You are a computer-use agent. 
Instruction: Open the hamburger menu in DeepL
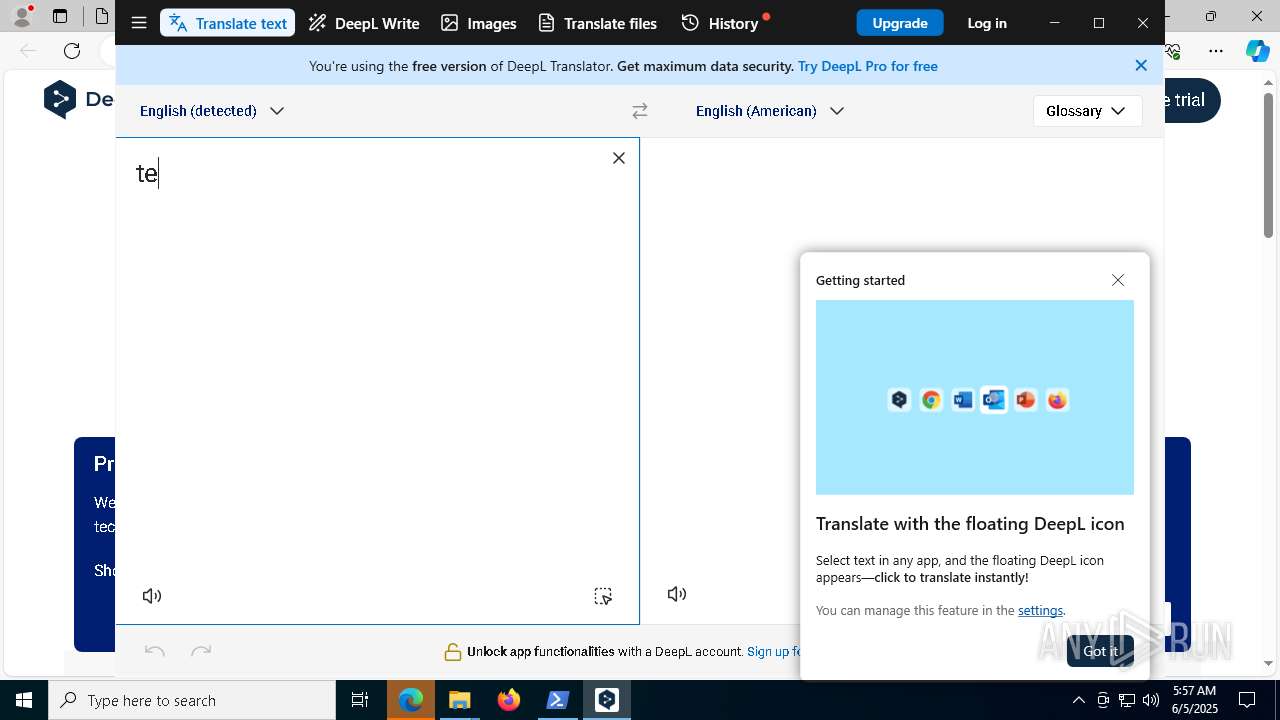(x=139, y=23)
